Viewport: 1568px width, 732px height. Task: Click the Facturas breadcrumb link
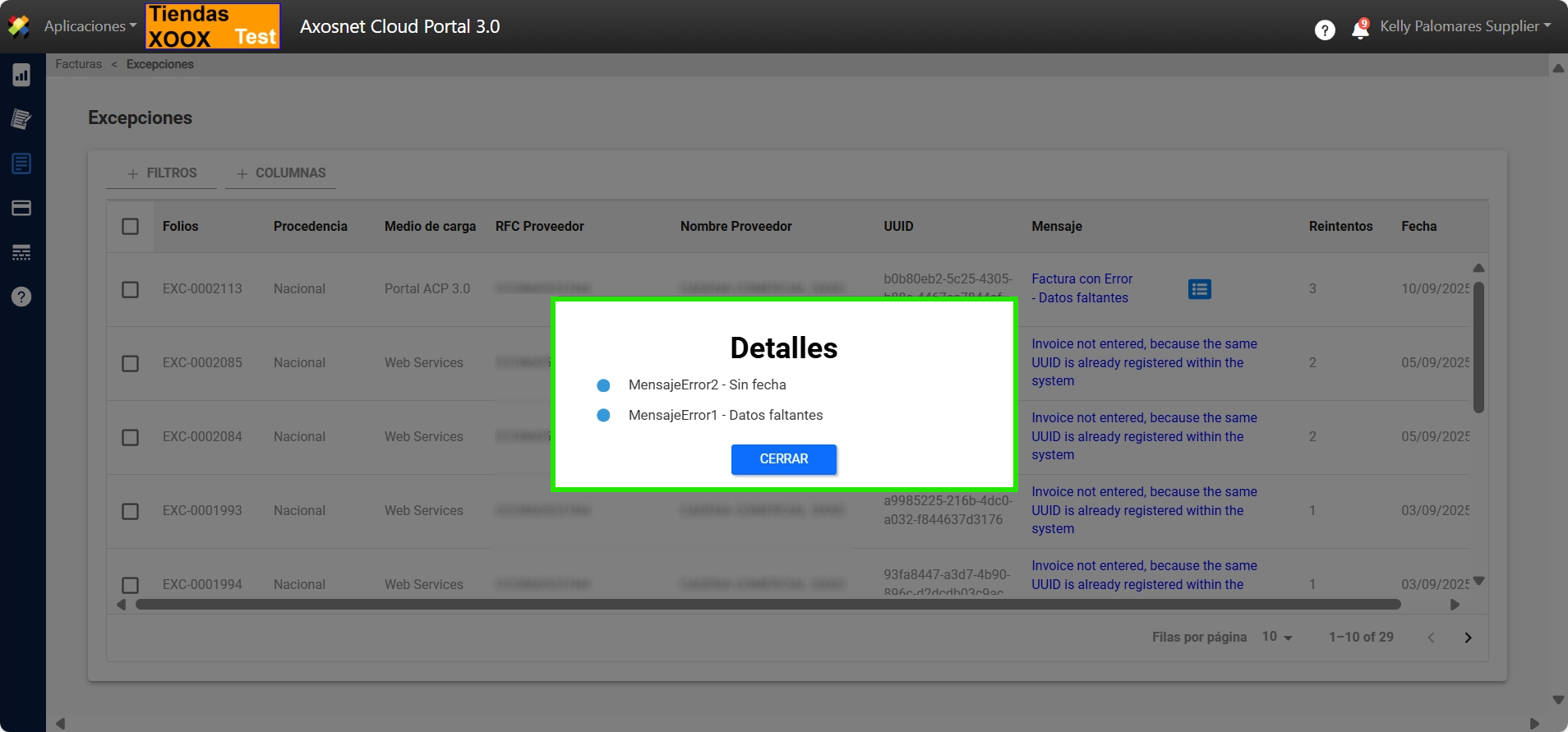click(x=79, y=64)
